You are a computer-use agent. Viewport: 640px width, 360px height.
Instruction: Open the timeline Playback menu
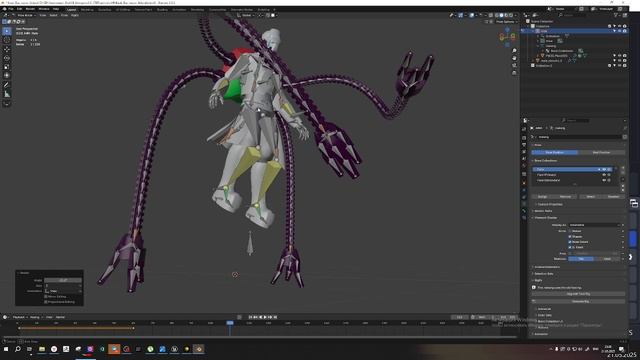pos(20,317)
